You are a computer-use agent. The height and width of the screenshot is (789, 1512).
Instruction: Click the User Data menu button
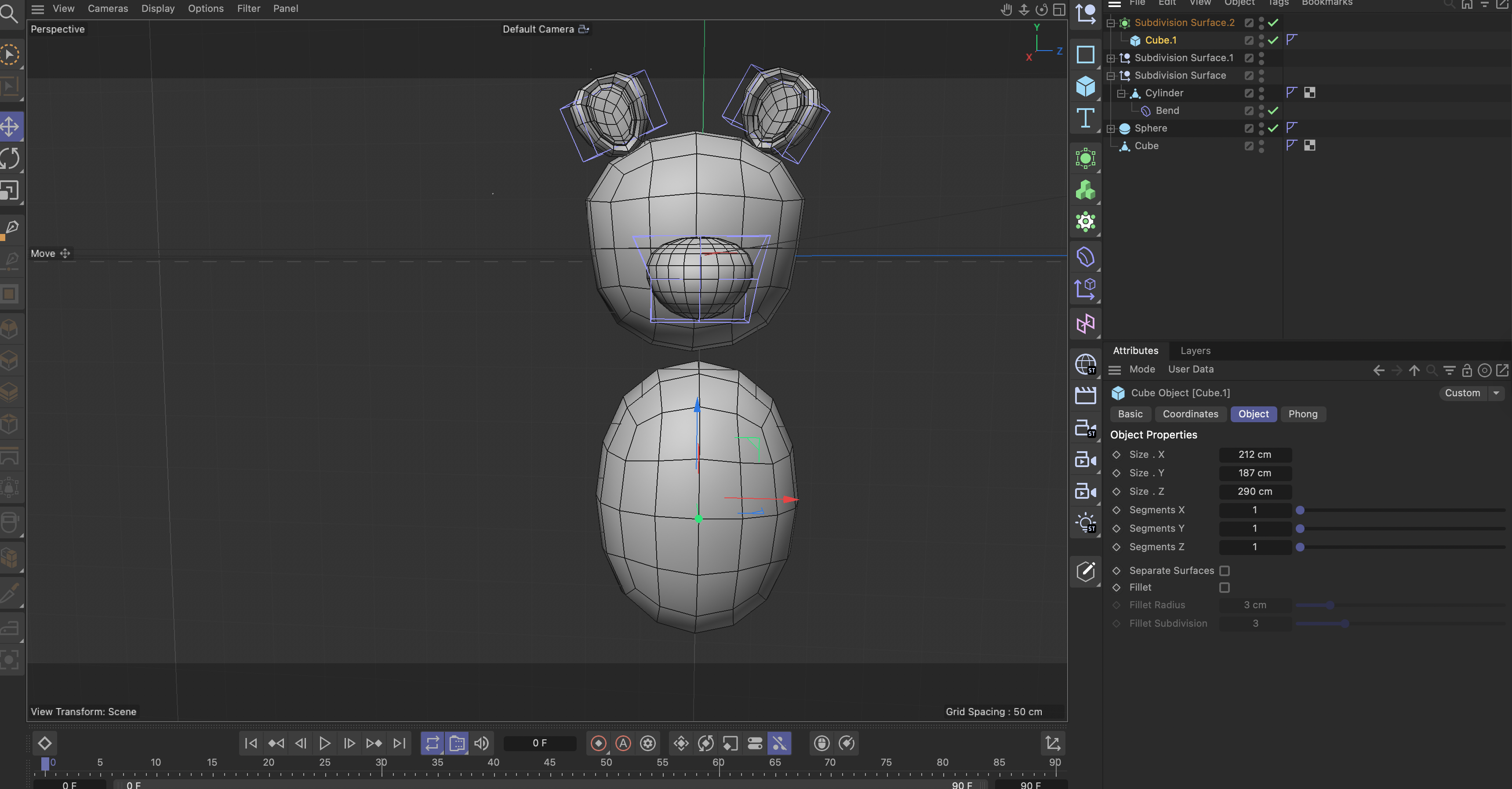(x=1190, y=369)
